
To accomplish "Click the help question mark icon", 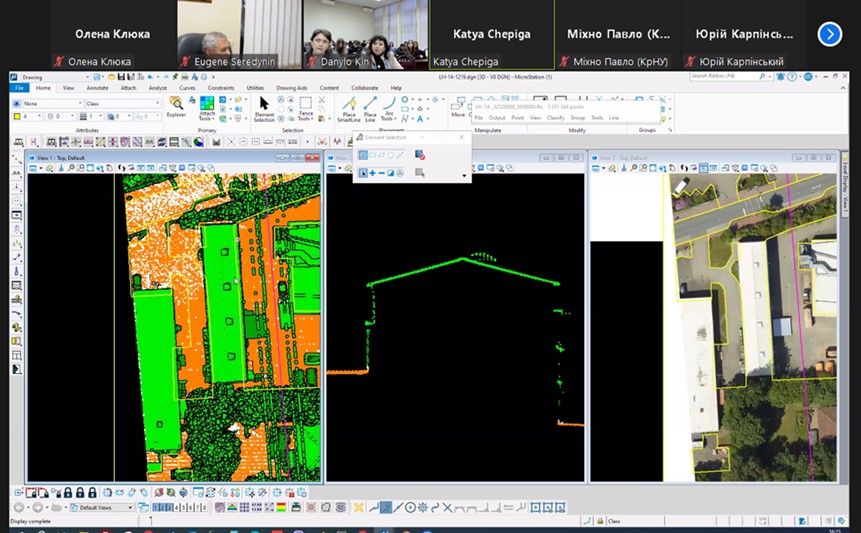I will pos(792,77).
